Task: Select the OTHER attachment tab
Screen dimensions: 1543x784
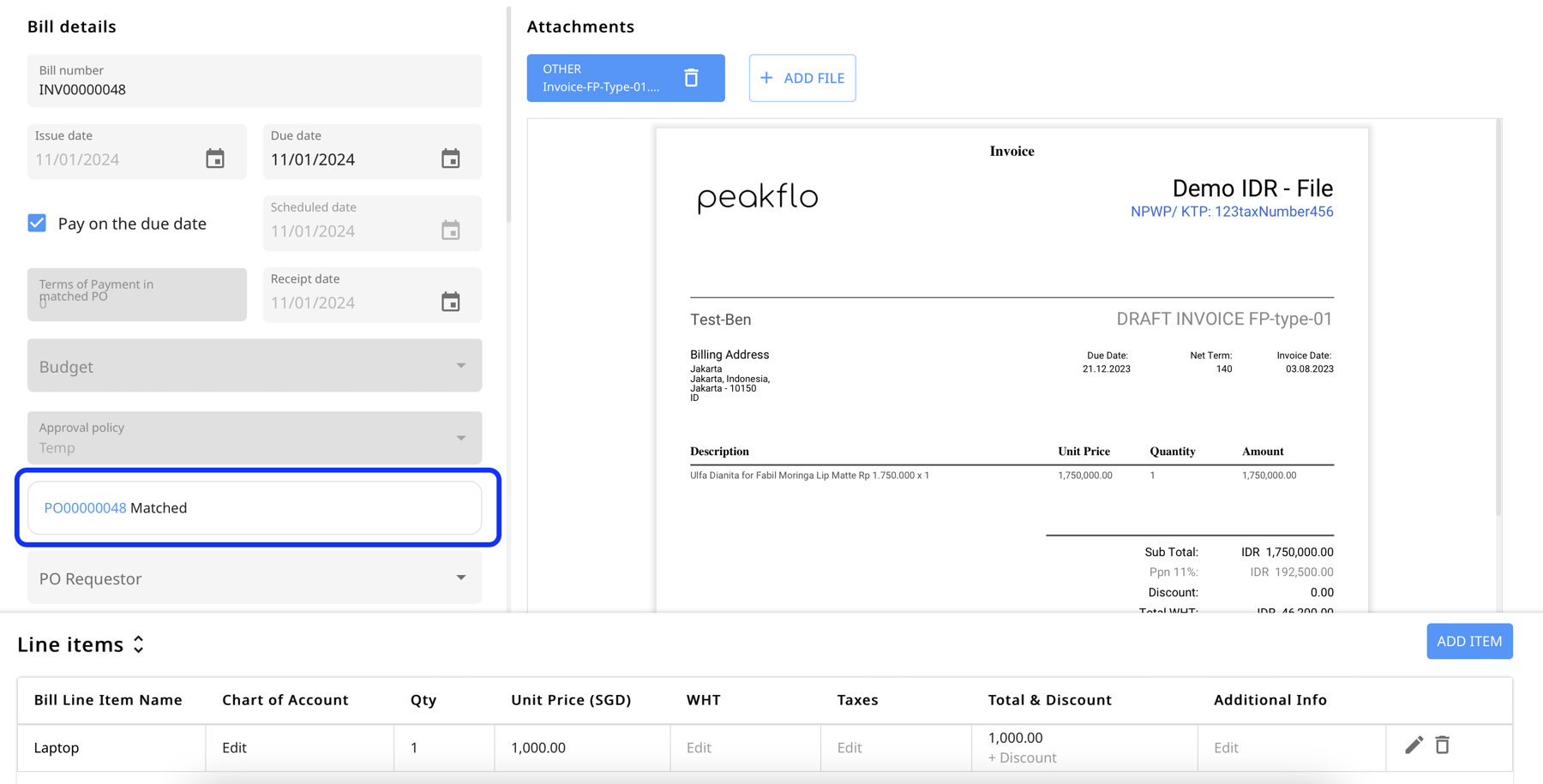Action: click(600, 78)
